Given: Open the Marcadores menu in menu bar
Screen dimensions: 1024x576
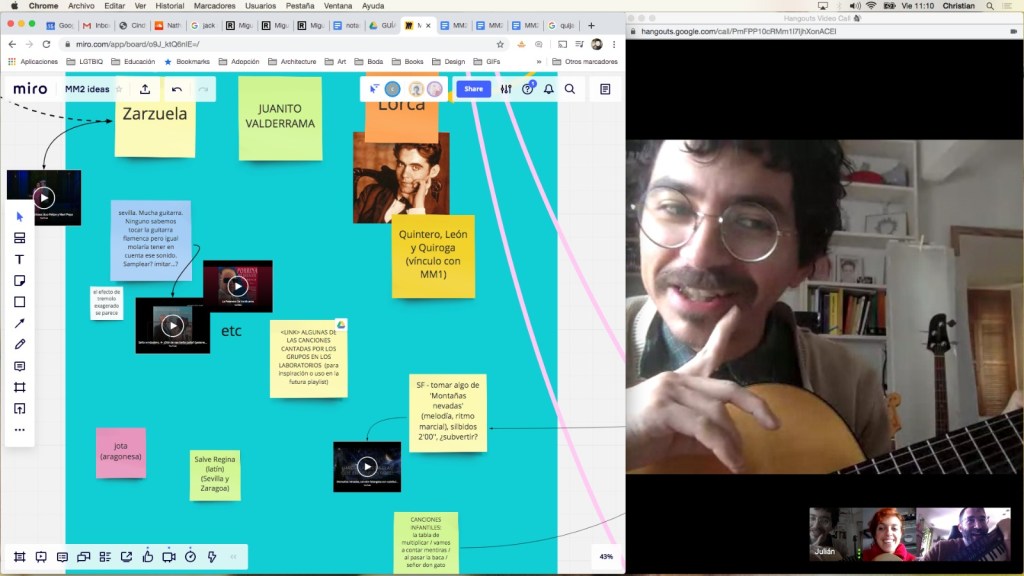Looking at the screenshot, I should (214, 6).
